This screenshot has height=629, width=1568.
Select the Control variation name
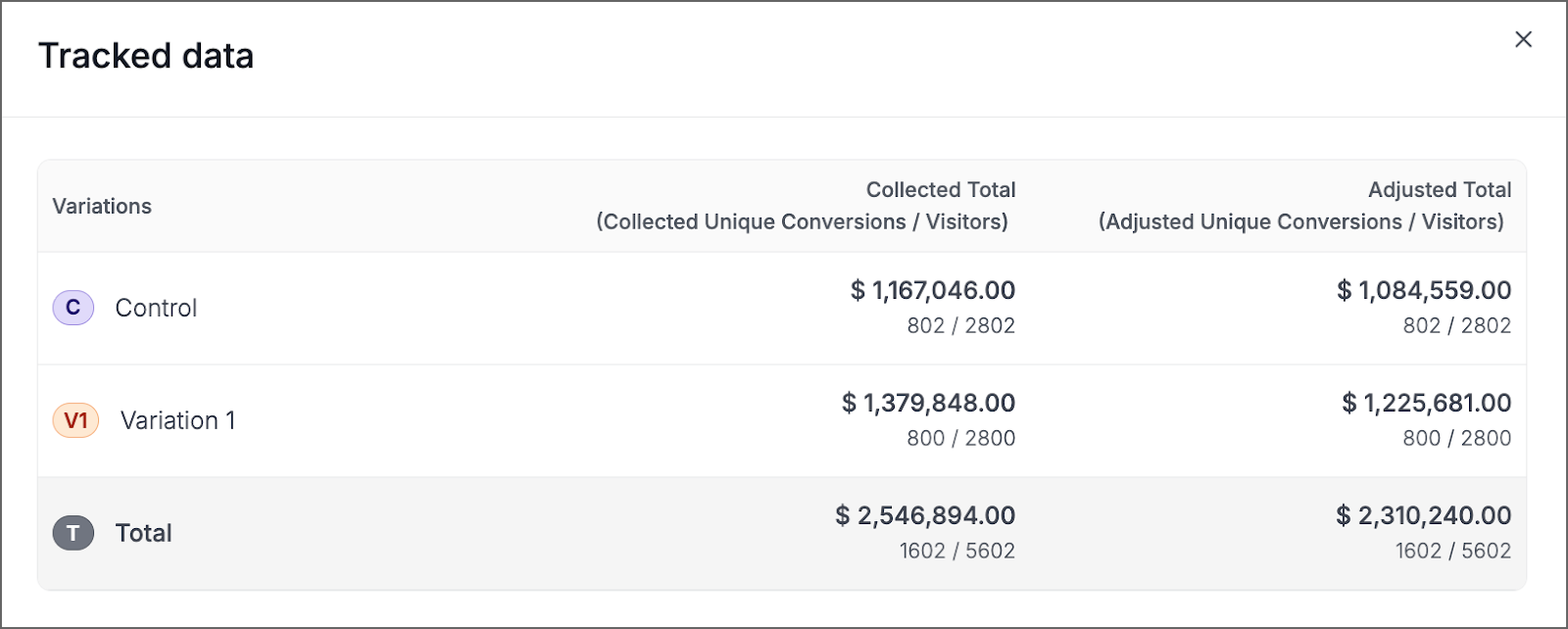coord(156,308)
